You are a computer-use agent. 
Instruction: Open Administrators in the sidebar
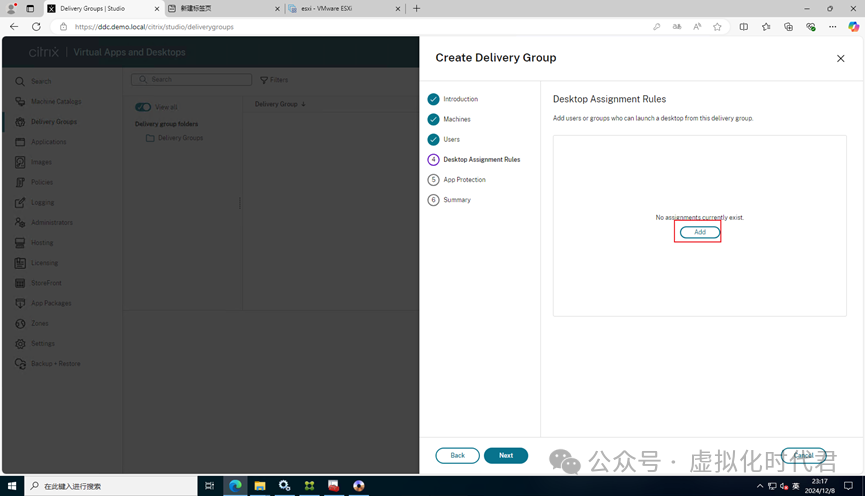coord(44,222)
